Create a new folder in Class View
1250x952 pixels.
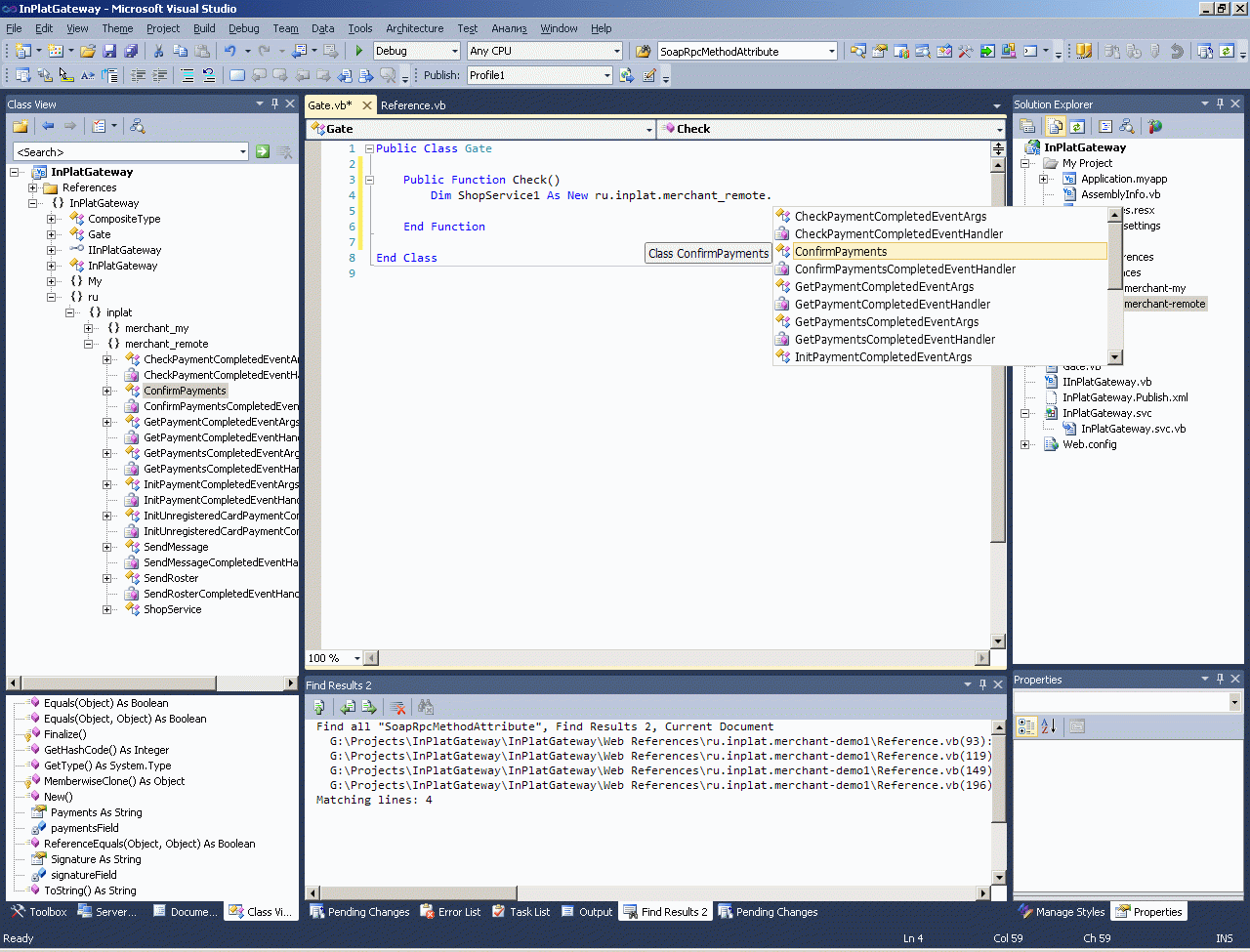(20, 126)
